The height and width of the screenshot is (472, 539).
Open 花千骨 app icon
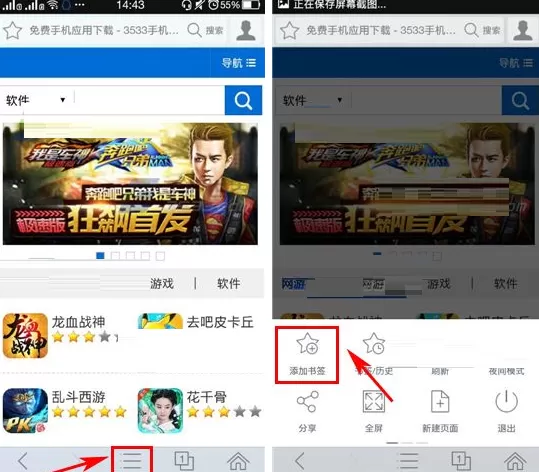[160, 410]
